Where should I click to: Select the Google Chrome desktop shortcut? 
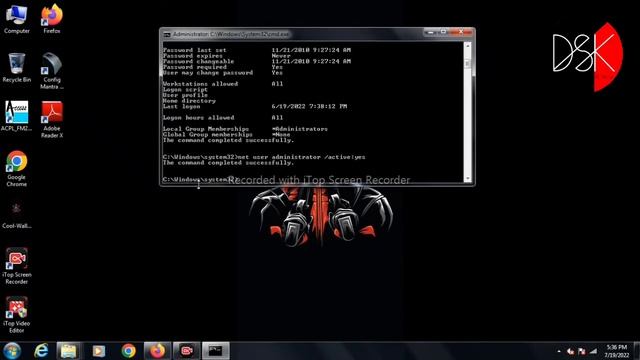pos(17,169)
